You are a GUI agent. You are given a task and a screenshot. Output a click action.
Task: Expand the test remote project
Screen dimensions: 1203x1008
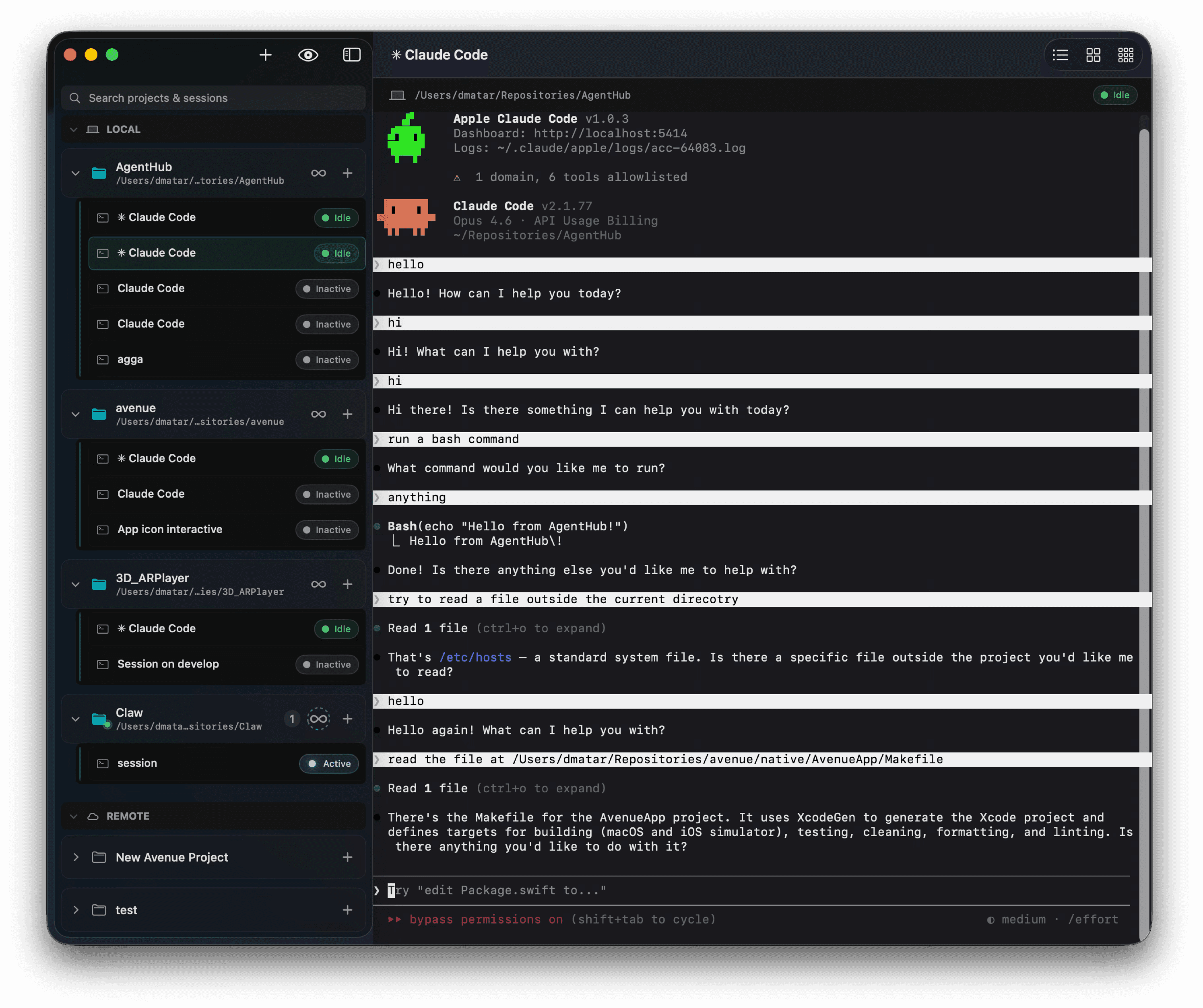point(76,910)
